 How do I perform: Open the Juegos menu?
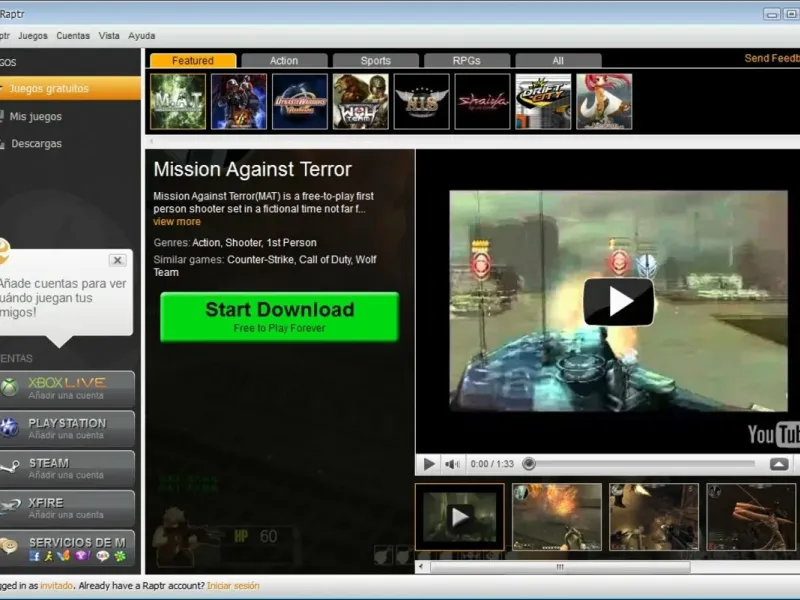[33, 36]
